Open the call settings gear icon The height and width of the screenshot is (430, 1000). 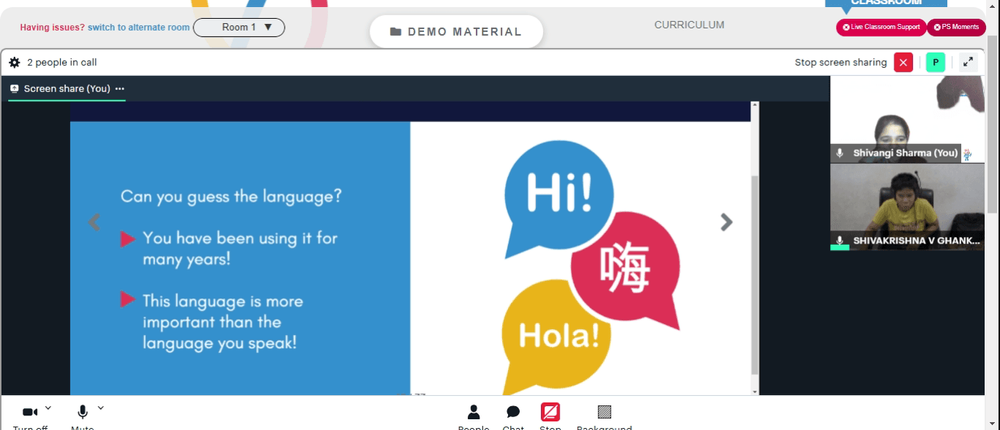click(x=14, y=63)
